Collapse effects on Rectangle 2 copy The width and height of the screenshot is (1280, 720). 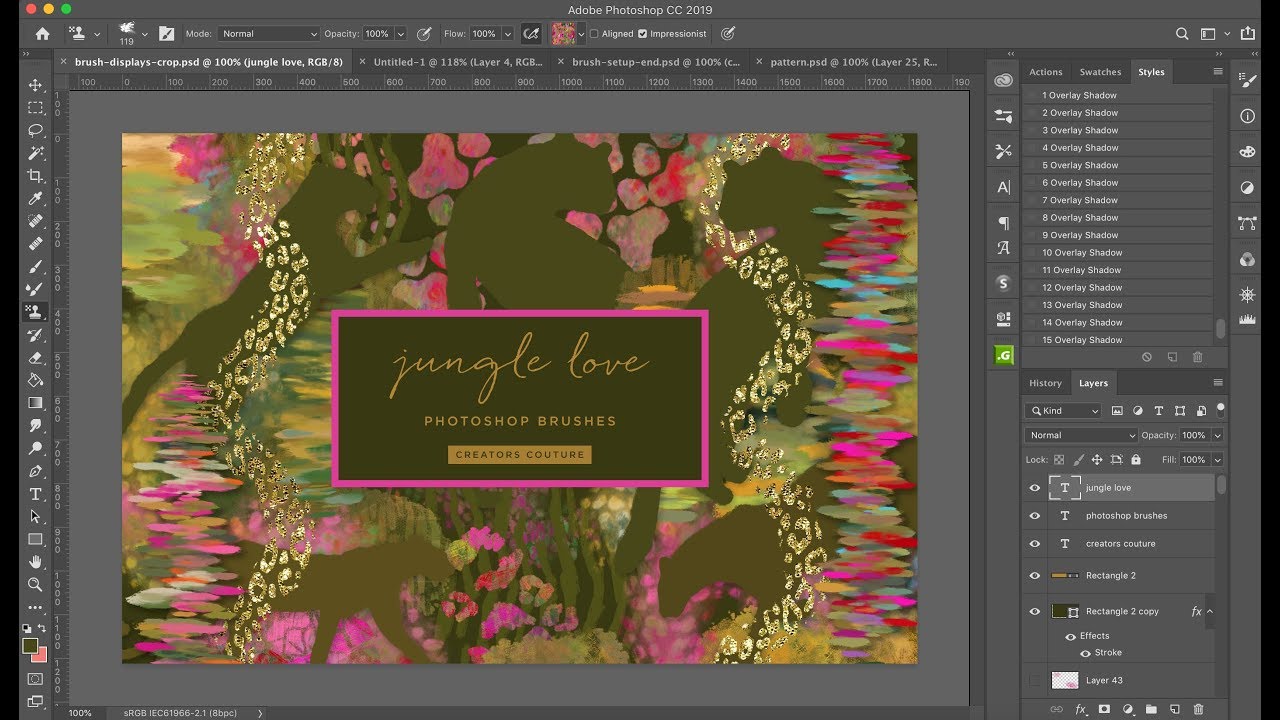click(x=1210, y=611)
